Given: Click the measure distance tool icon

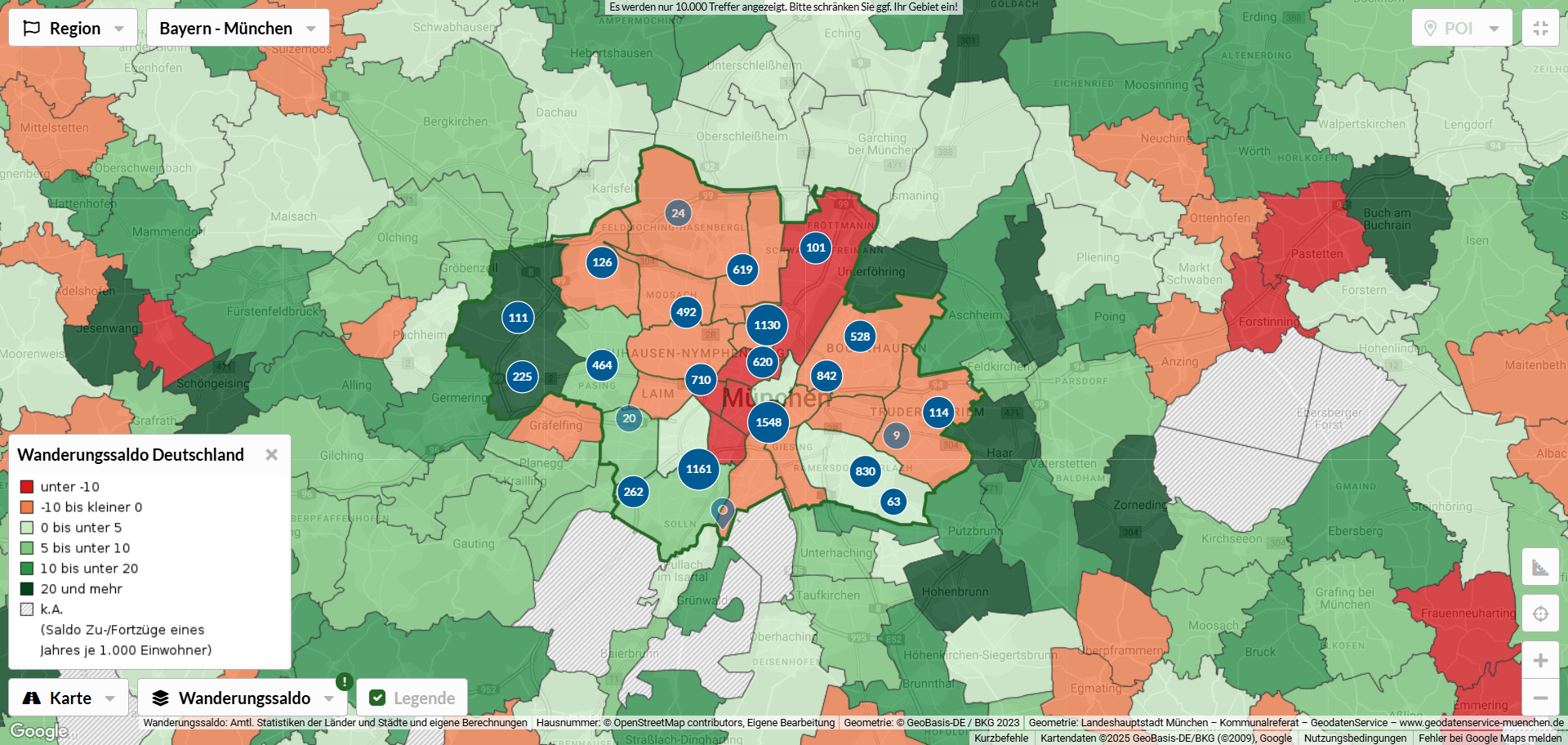Looking at the screenshot, I should [x=1541, y=567].
